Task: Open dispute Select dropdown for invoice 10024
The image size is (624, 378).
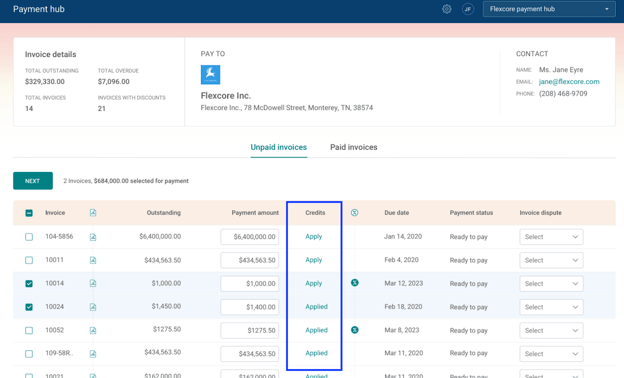Action: coord(551,307)
